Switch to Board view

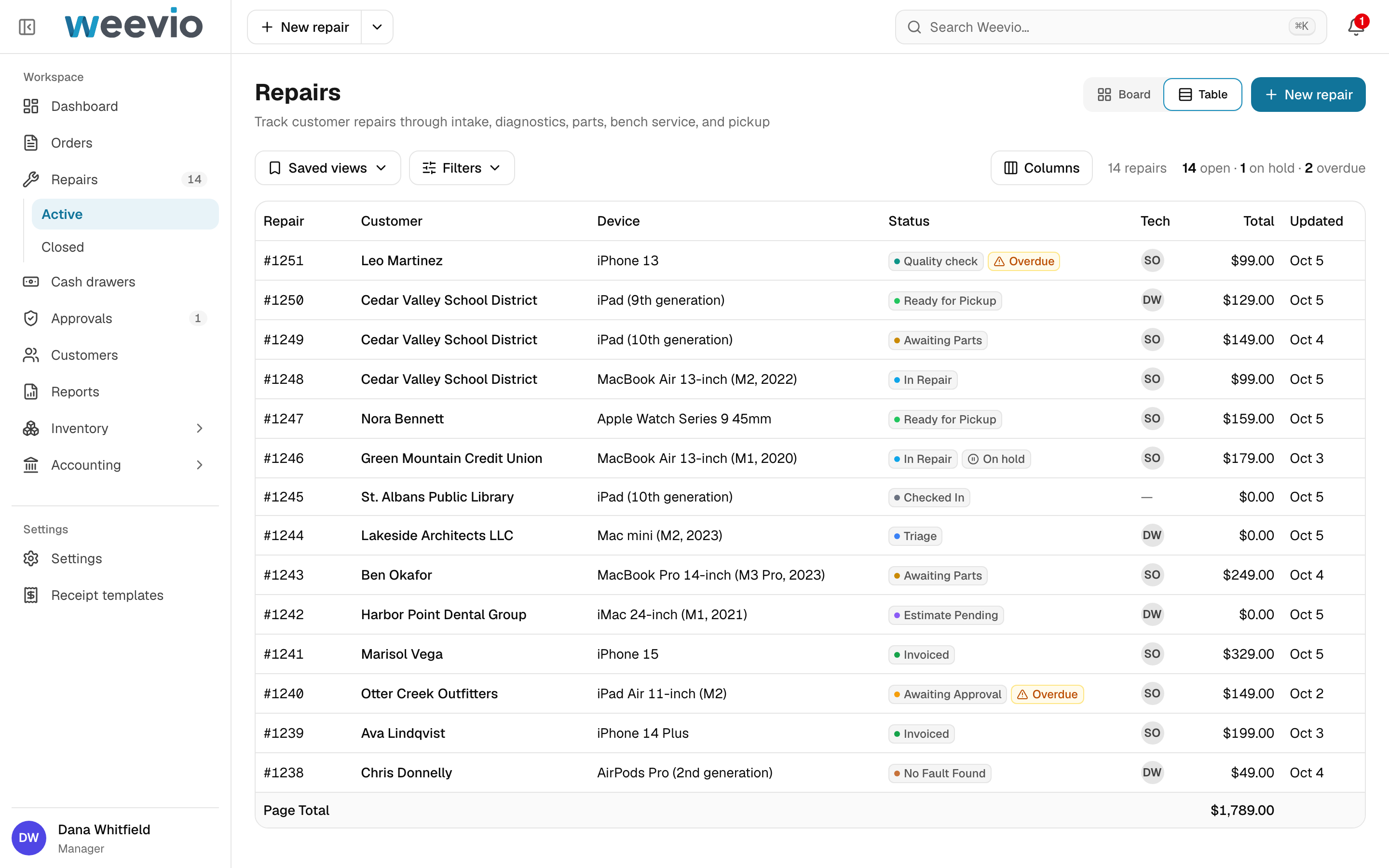click(1124, 95)
